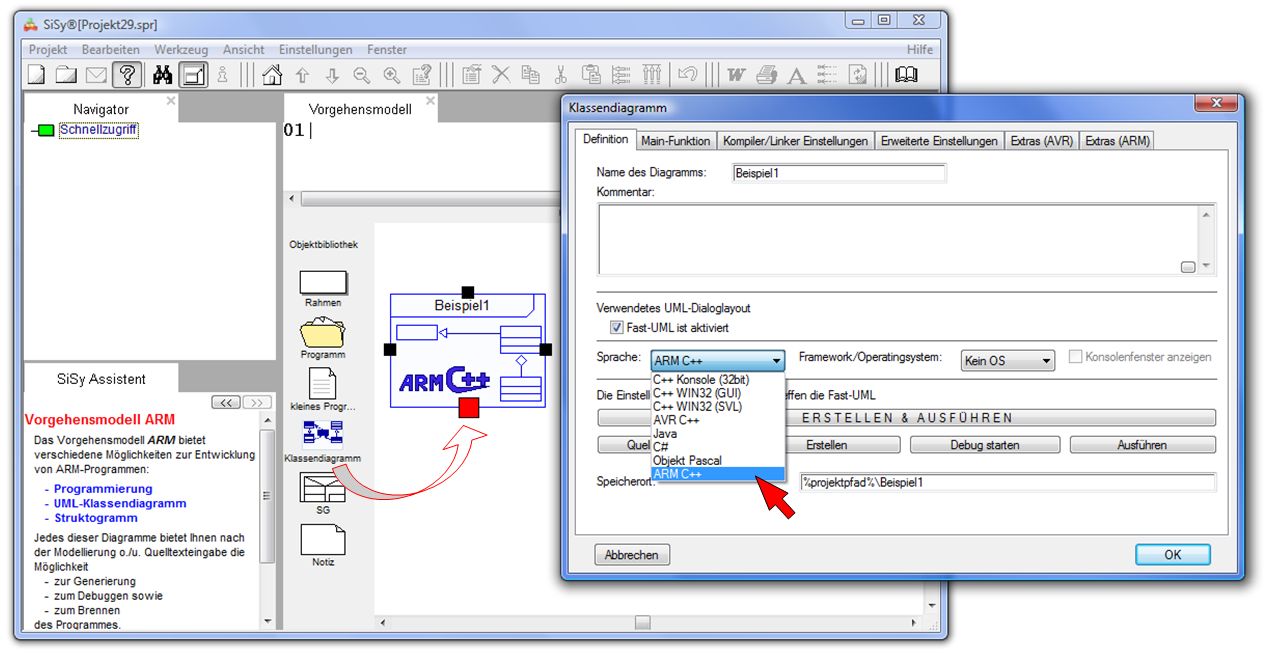Click the down arrow toolbar icon
Viewport: 1267px width, 655px height.
pos(332,75)
